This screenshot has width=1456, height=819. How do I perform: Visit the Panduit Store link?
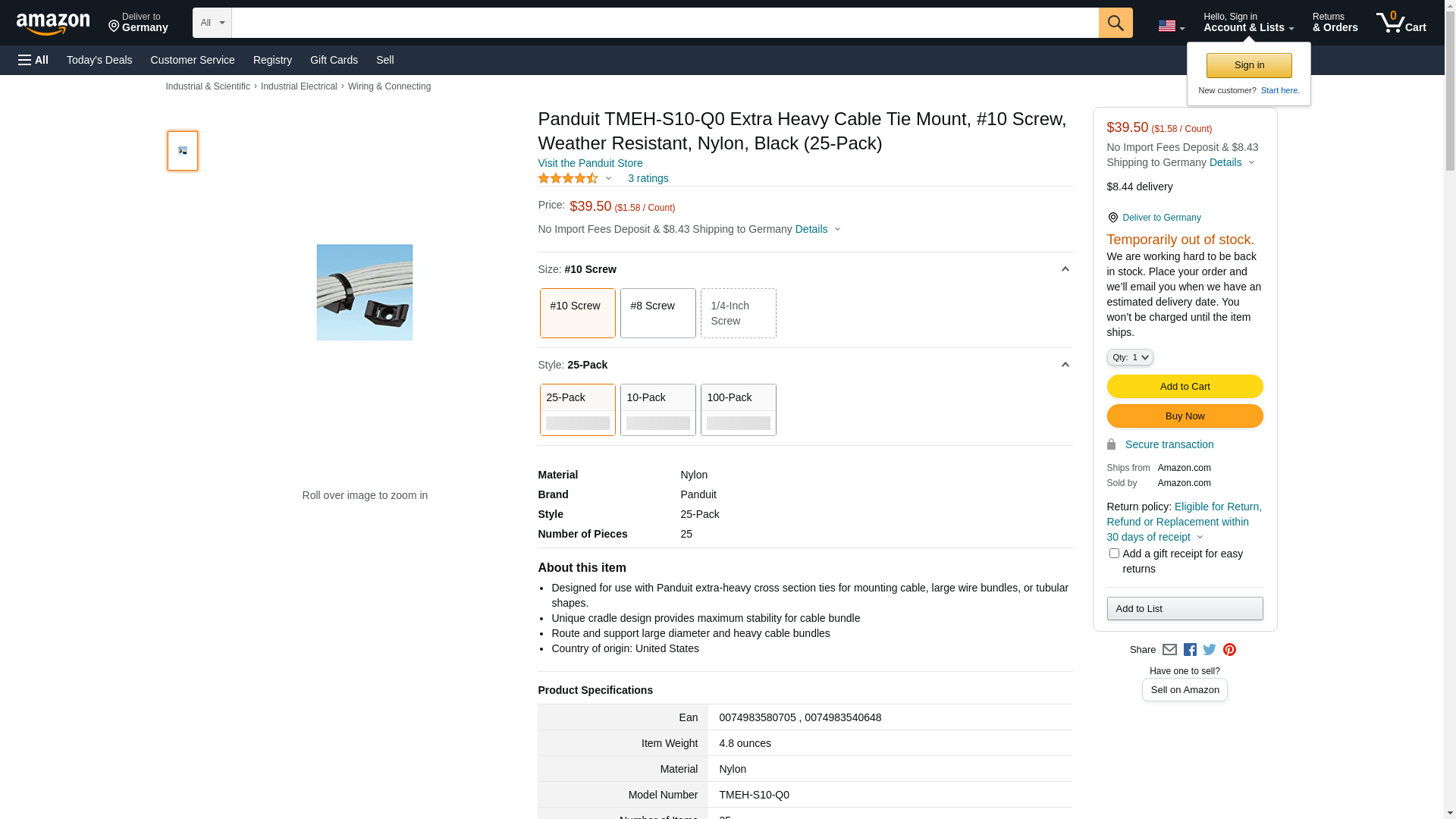[x=590, y=163]
